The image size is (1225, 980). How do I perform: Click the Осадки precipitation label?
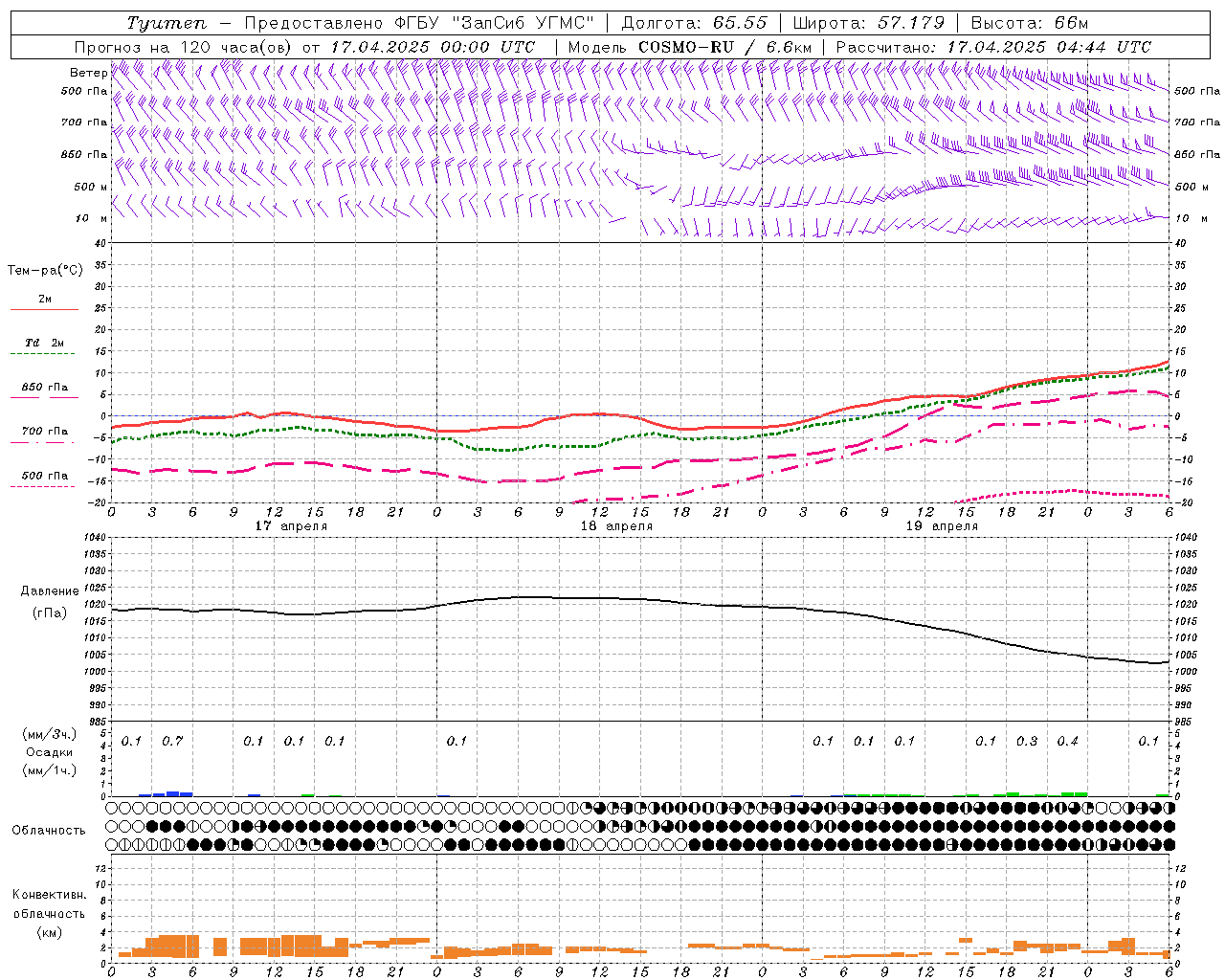(x=50, y=752)
